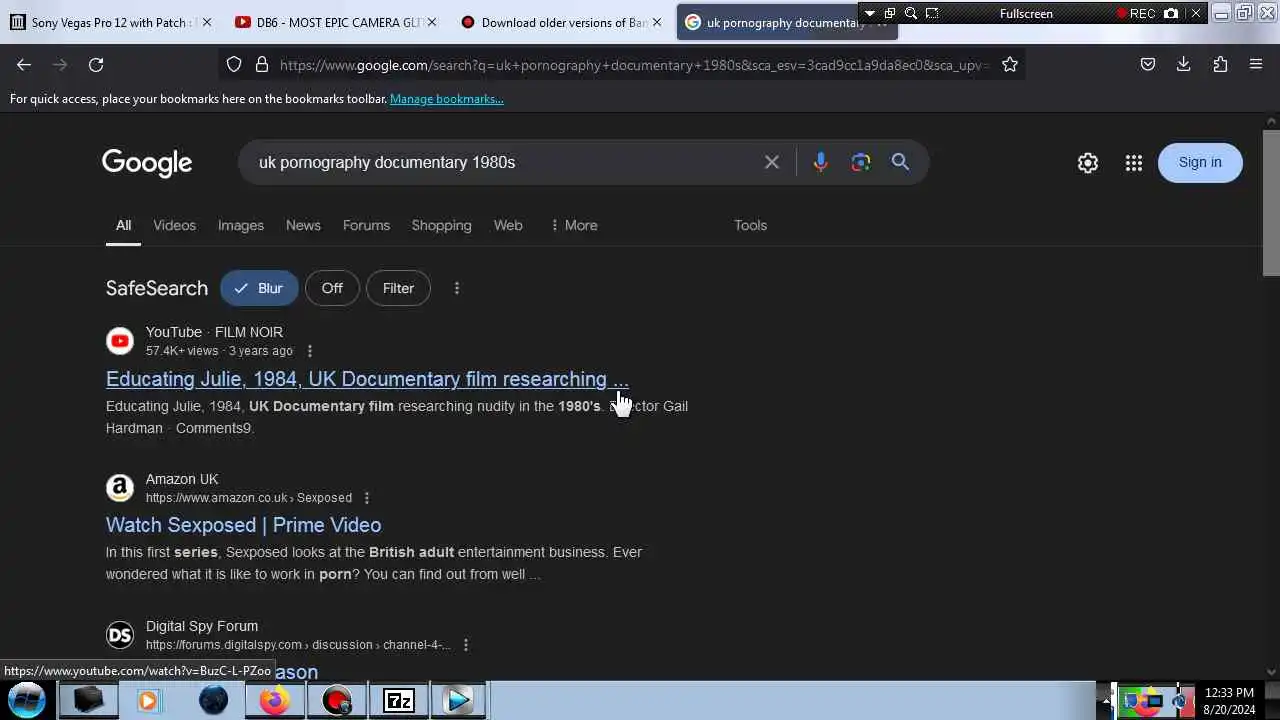
Task: Open options for Digital Spy Forum result
Action: click(465, 645)
